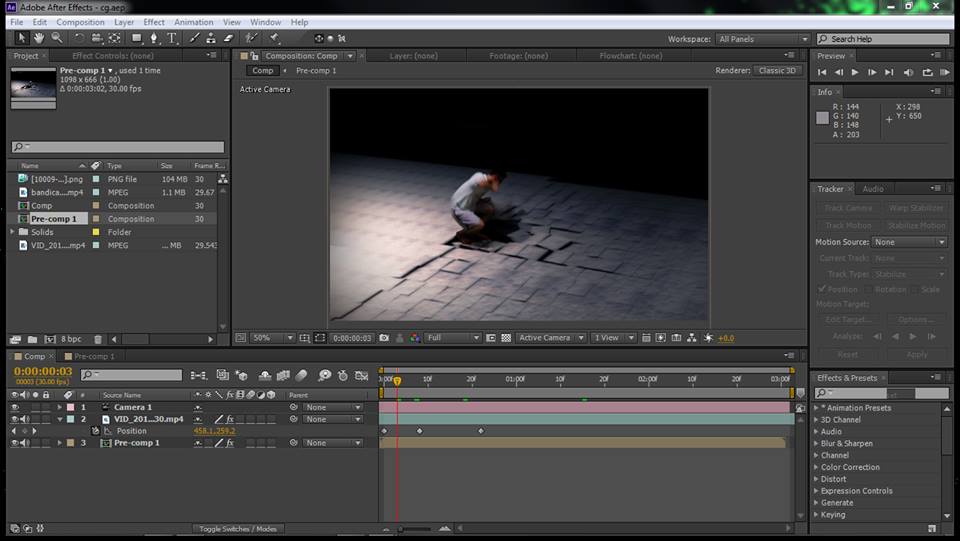The height and width of the screenshot is (541, 960).
Task: Select the Hand tool
Action: point(39,38)
